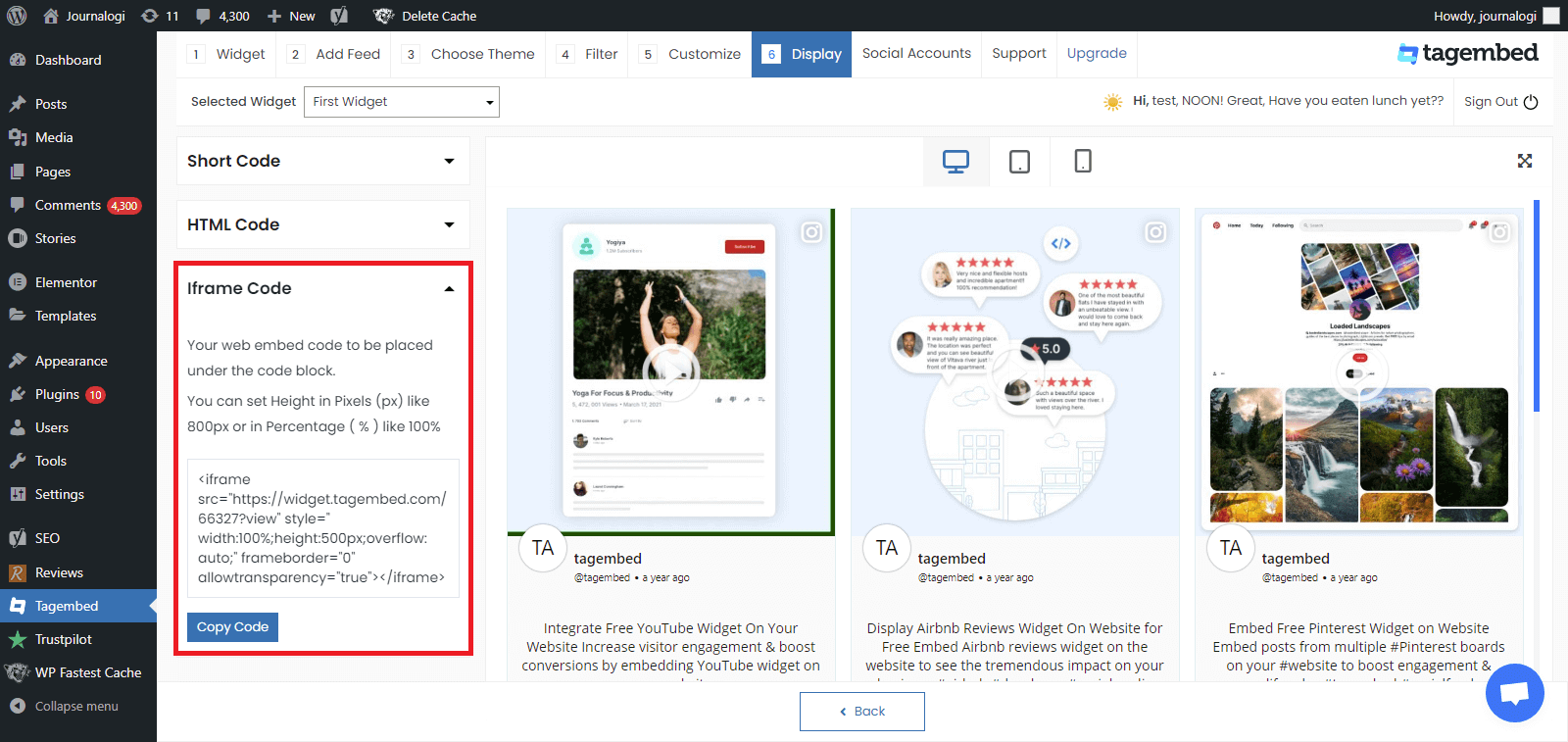
Task: Go to the Add Feed tab
Action: (x=334, y=54)
